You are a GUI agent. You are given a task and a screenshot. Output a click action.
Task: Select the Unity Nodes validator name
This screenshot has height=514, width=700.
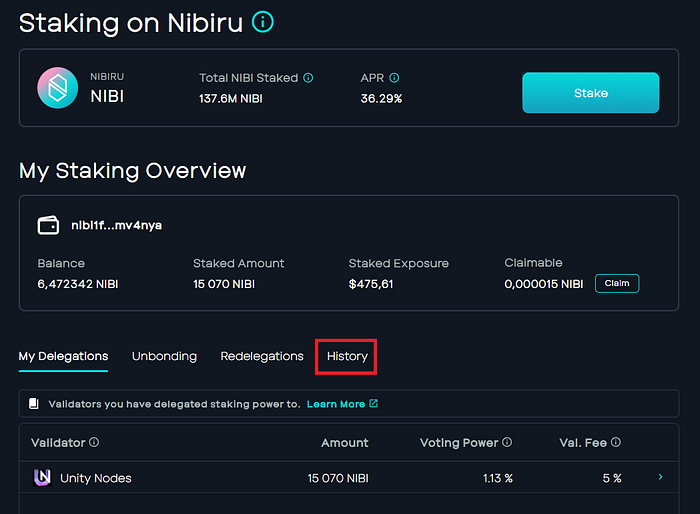96,478
